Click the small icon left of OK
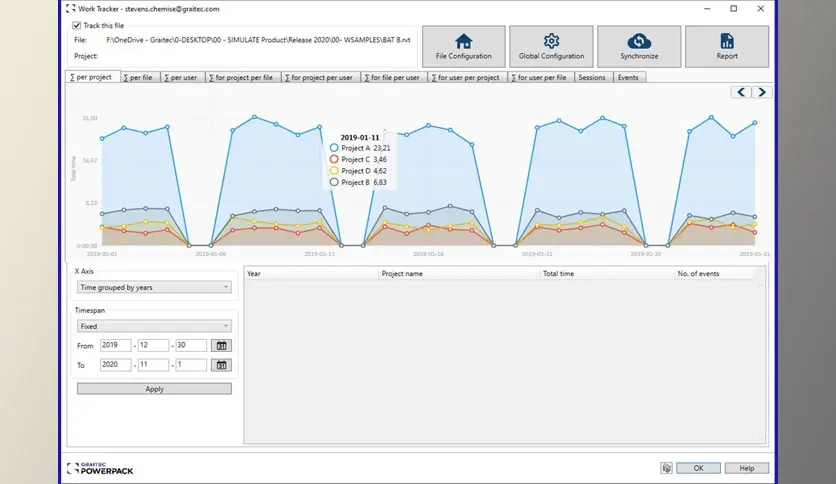 tap(666, 468)
